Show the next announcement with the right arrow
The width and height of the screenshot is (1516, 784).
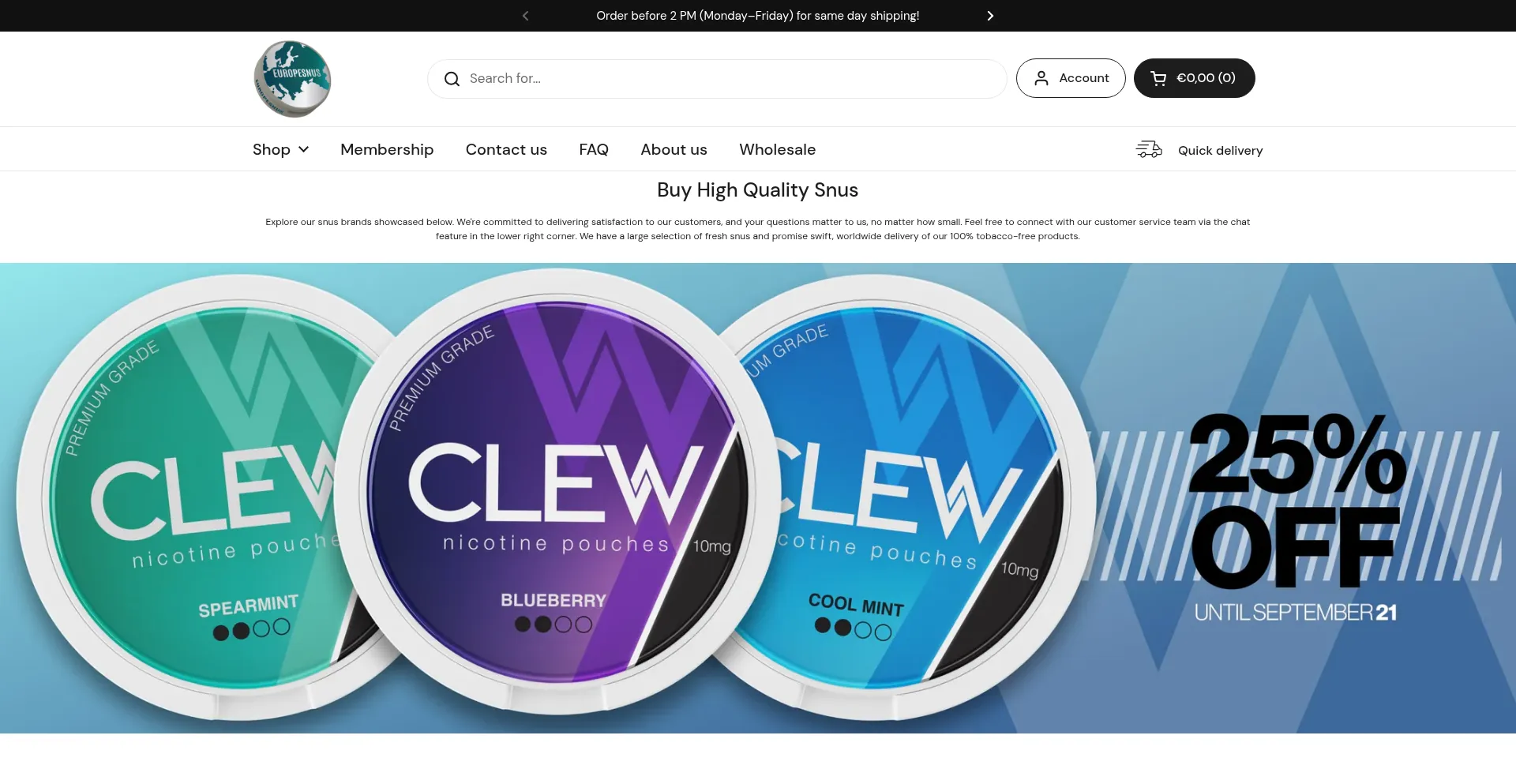click(x=990, y=16)
